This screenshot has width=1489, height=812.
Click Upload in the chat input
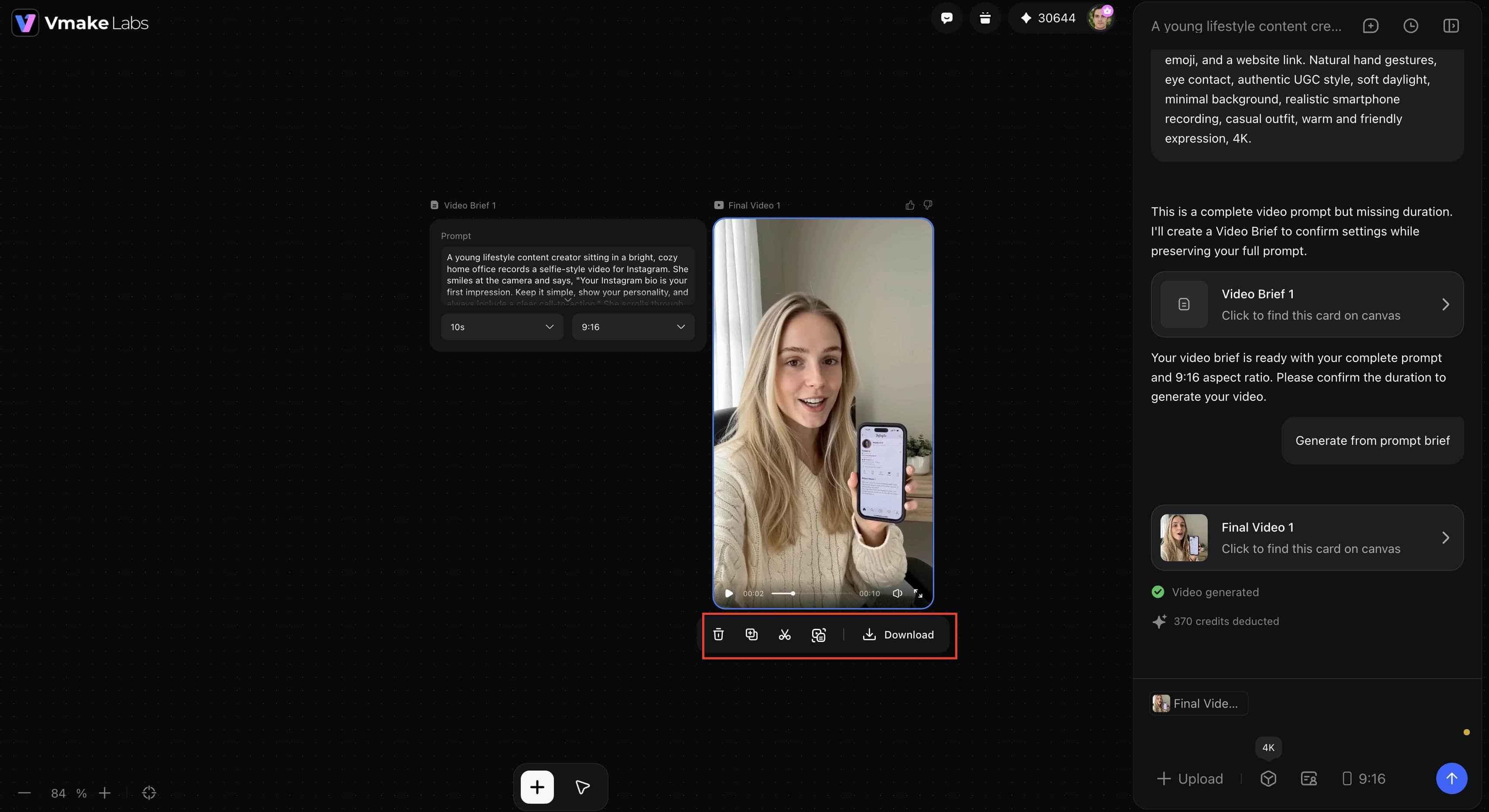point(1189,778)
